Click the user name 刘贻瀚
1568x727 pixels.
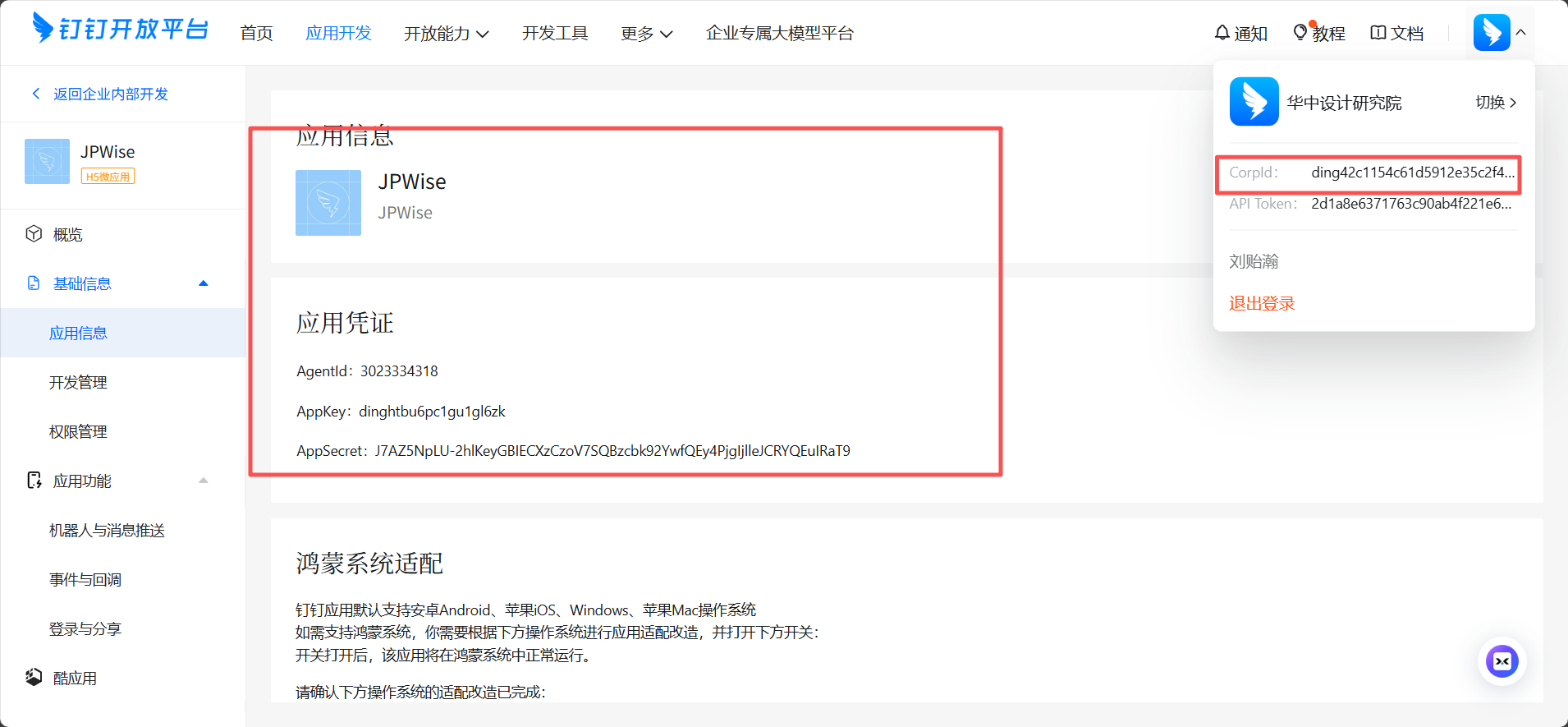point(1254,261)
